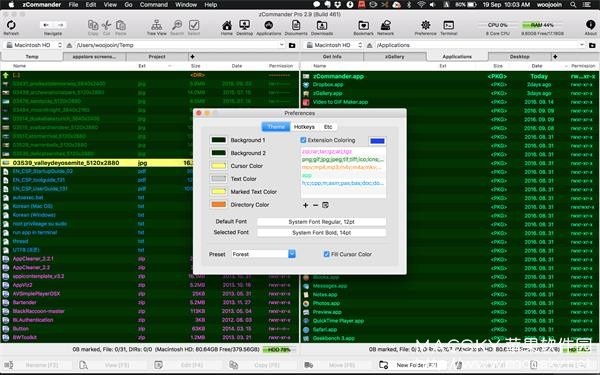The width and height of the screenshot is (600, 375).
Task: Pick the blue Extension Coloring swatch
Action: 377,141
